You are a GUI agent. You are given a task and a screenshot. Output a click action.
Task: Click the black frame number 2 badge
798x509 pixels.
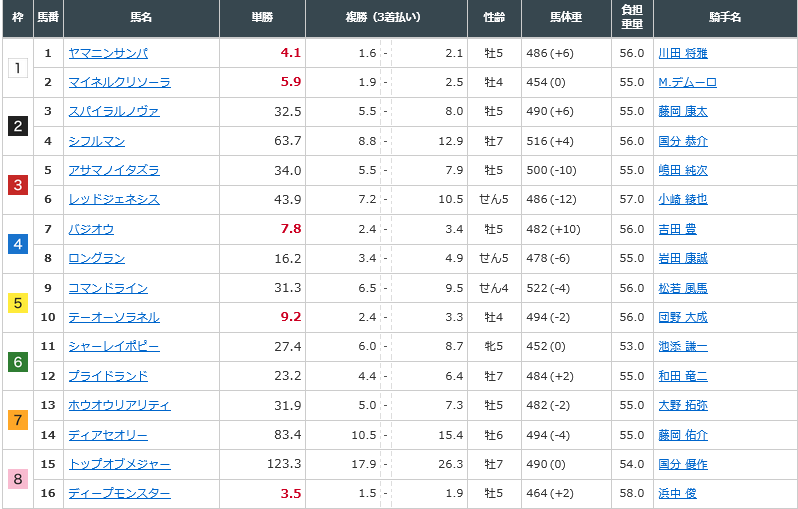click(18, 126)
